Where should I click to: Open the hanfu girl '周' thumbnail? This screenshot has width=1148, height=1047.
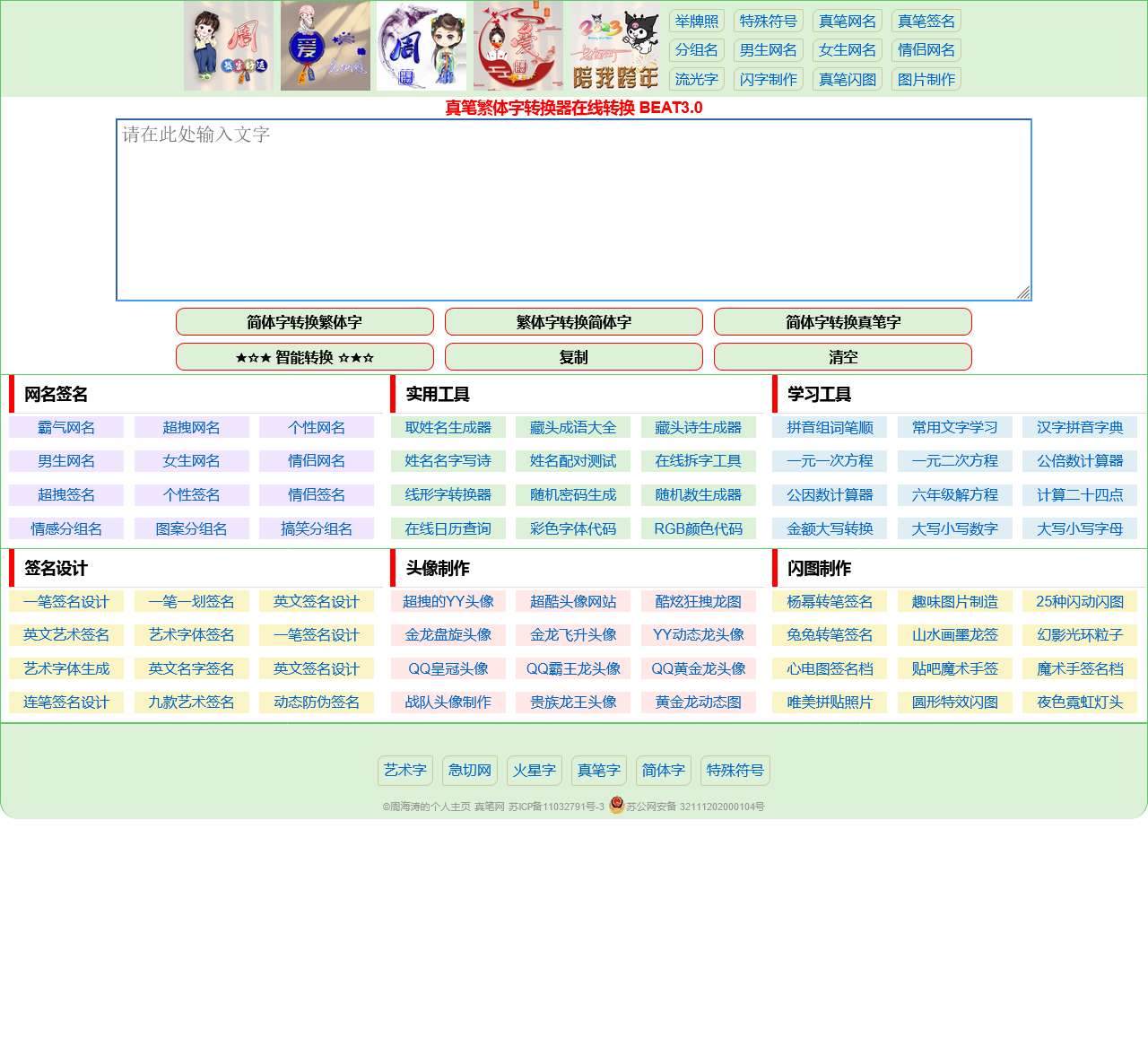click(x=422, y=46)
